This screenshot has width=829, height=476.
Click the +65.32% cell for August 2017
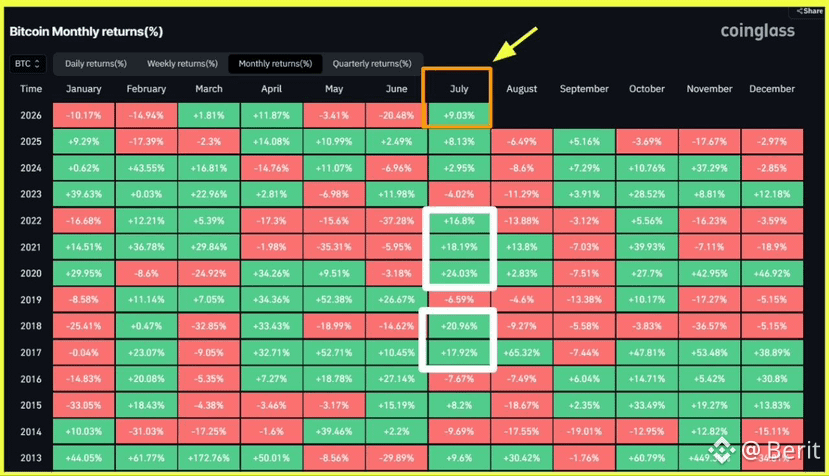(x=521, y=353)
